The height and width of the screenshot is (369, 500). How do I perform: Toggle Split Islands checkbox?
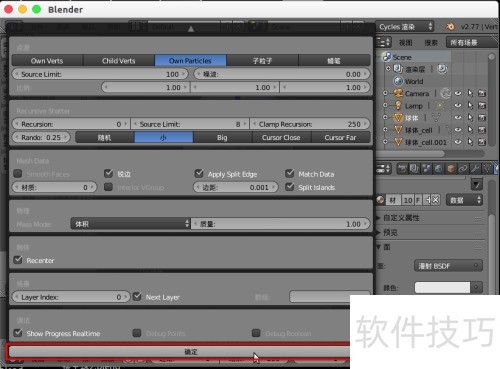click(290, 187)
